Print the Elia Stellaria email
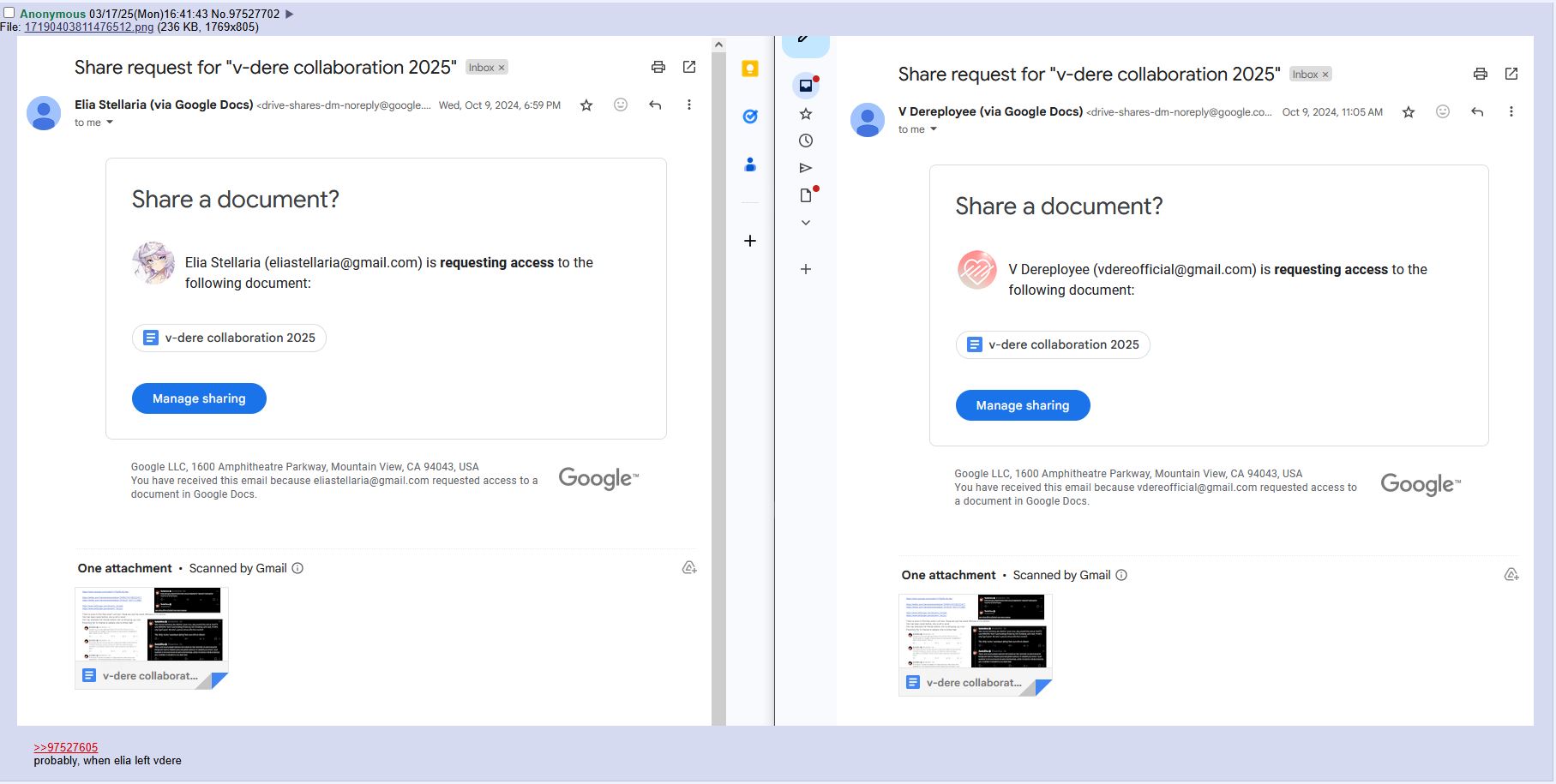This screenshot has height=784, width=1556. tap(658, 67)
